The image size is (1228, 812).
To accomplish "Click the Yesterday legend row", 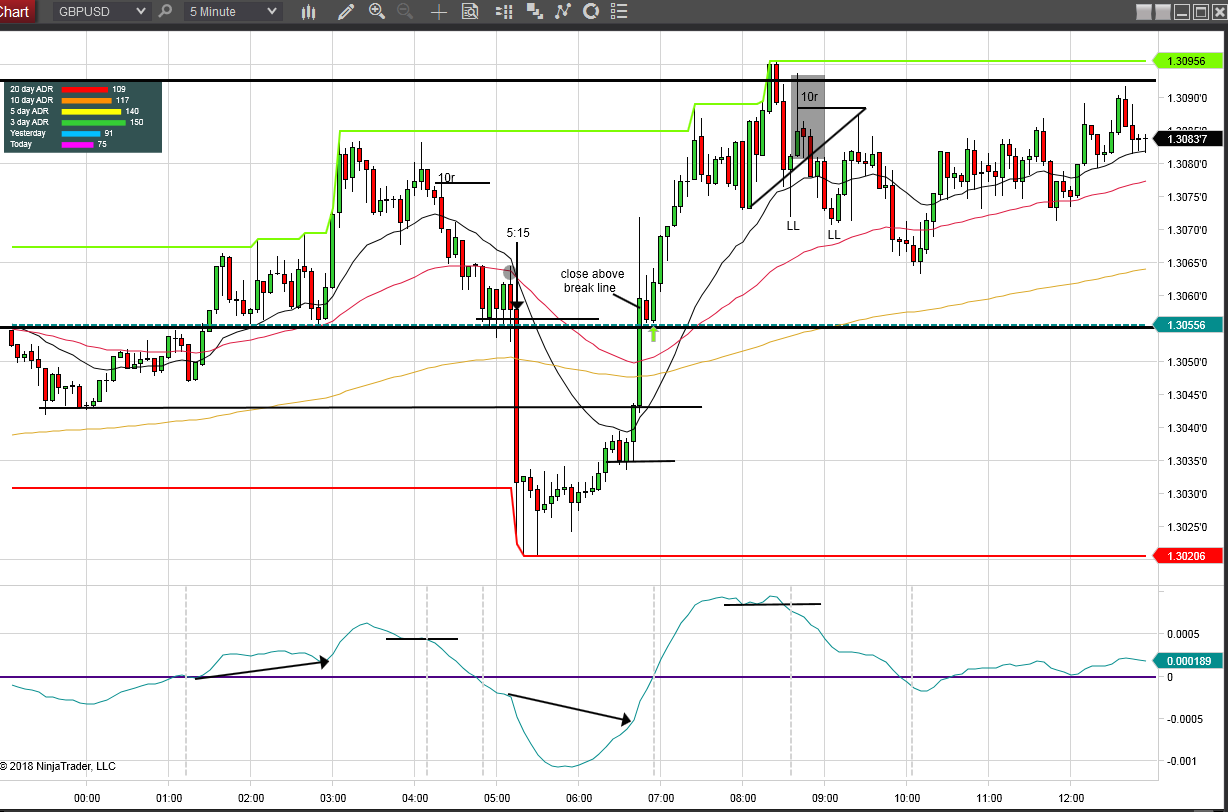I will [x=62, y=133].
